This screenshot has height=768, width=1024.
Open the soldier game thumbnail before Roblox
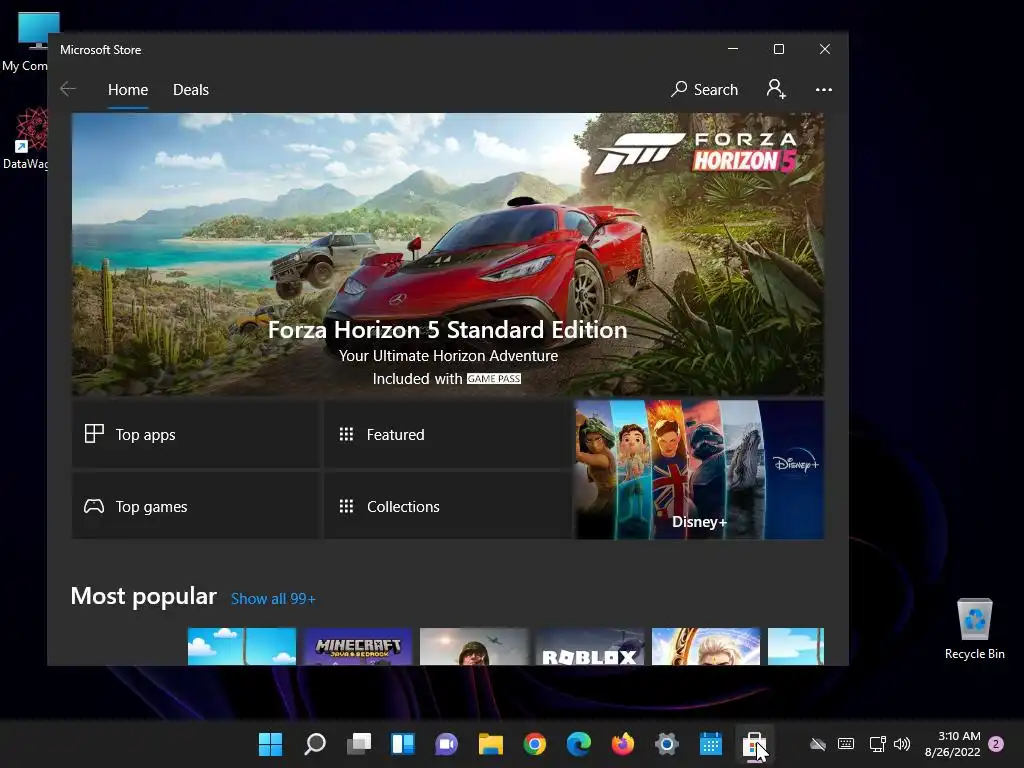473,647
